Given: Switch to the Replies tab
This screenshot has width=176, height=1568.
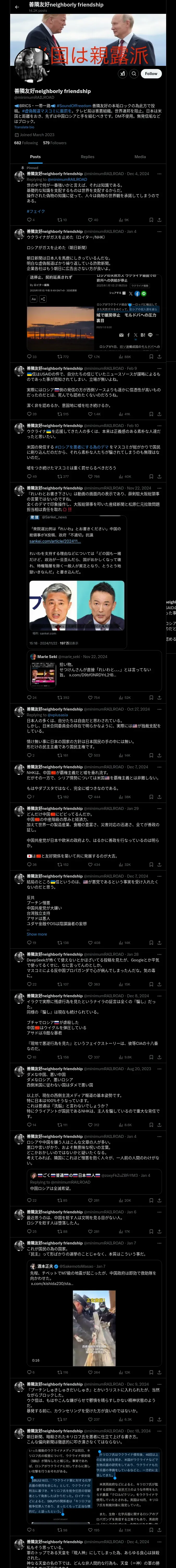Looking at the screenshot, I should (x=87, y=157).
